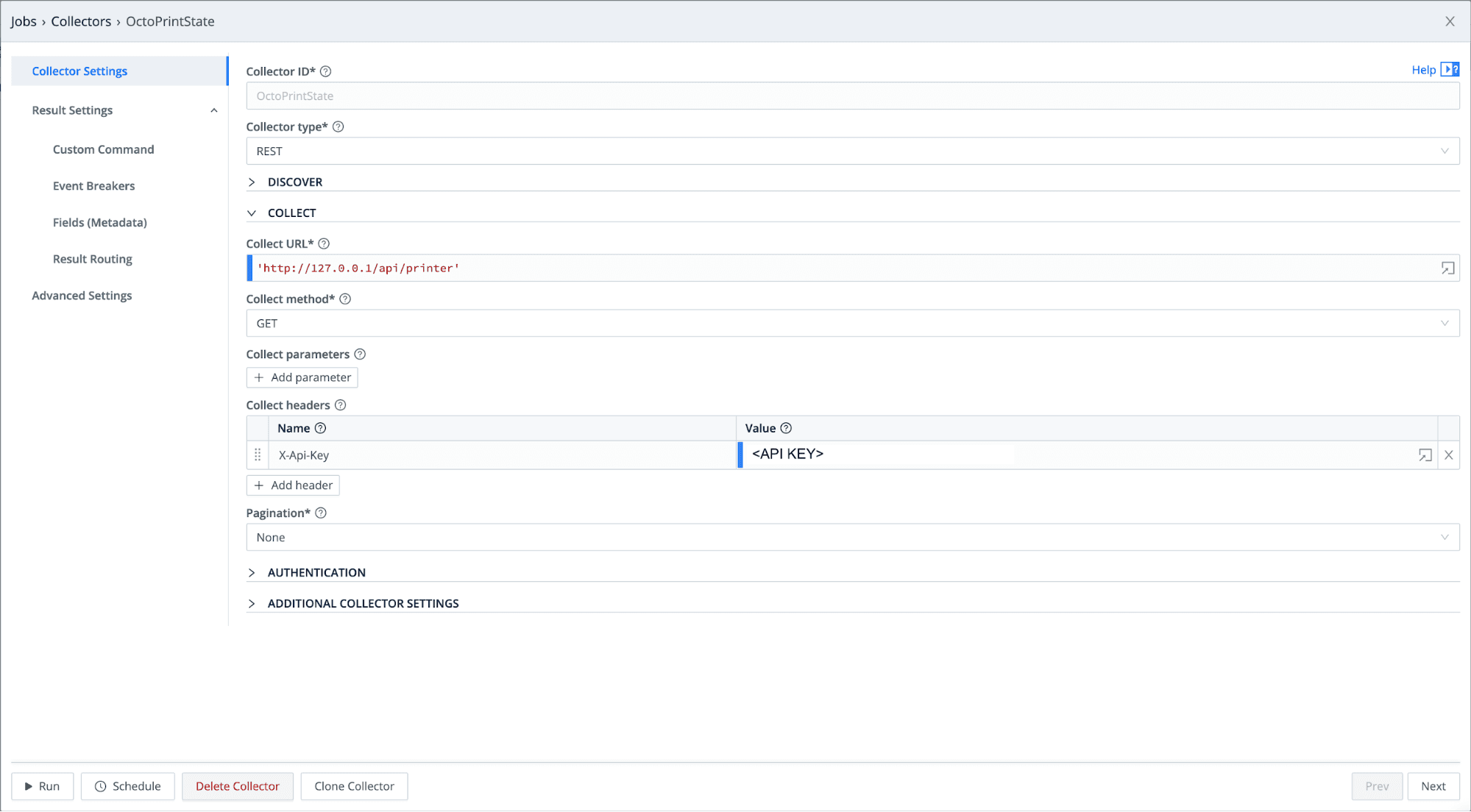
Task: Open the Collect method GET dropdown
Action: coord(852,324)
